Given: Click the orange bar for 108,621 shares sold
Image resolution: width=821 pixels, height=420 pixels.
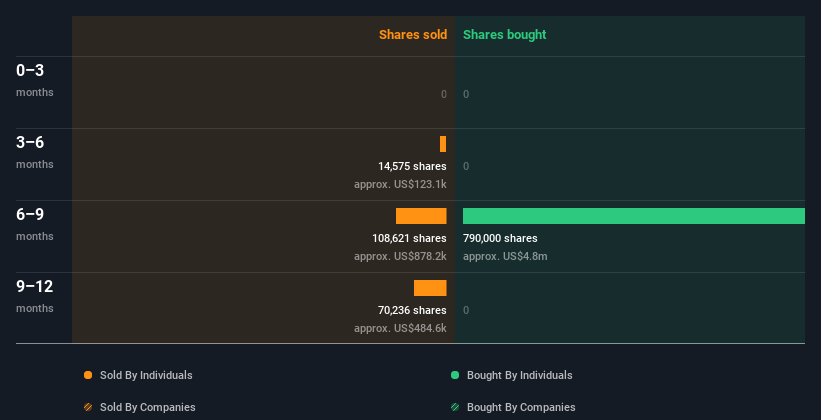Looking at the screenshot, I should (x=421, y=216).
